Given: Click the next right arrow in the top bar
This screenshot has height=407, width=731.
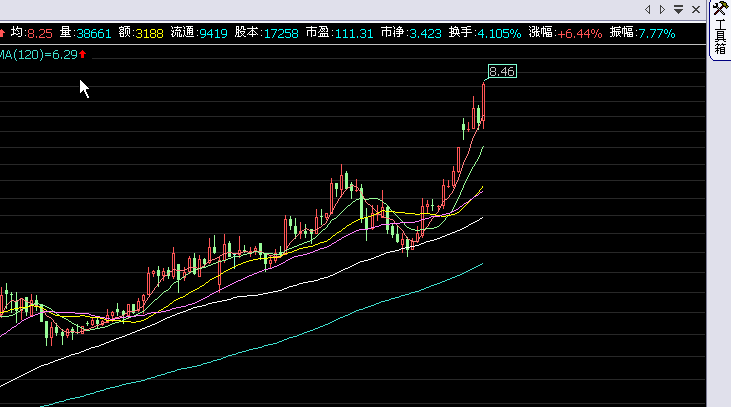Looking at the screenshot, I should 662,9.
